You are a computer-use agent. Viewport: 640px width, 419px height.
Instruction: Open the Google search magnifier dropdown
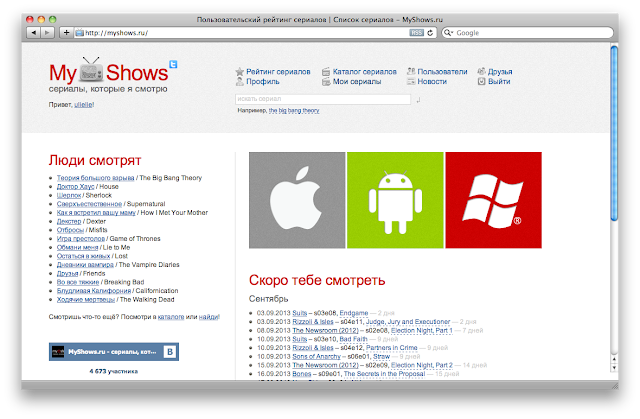coord(449,33)
